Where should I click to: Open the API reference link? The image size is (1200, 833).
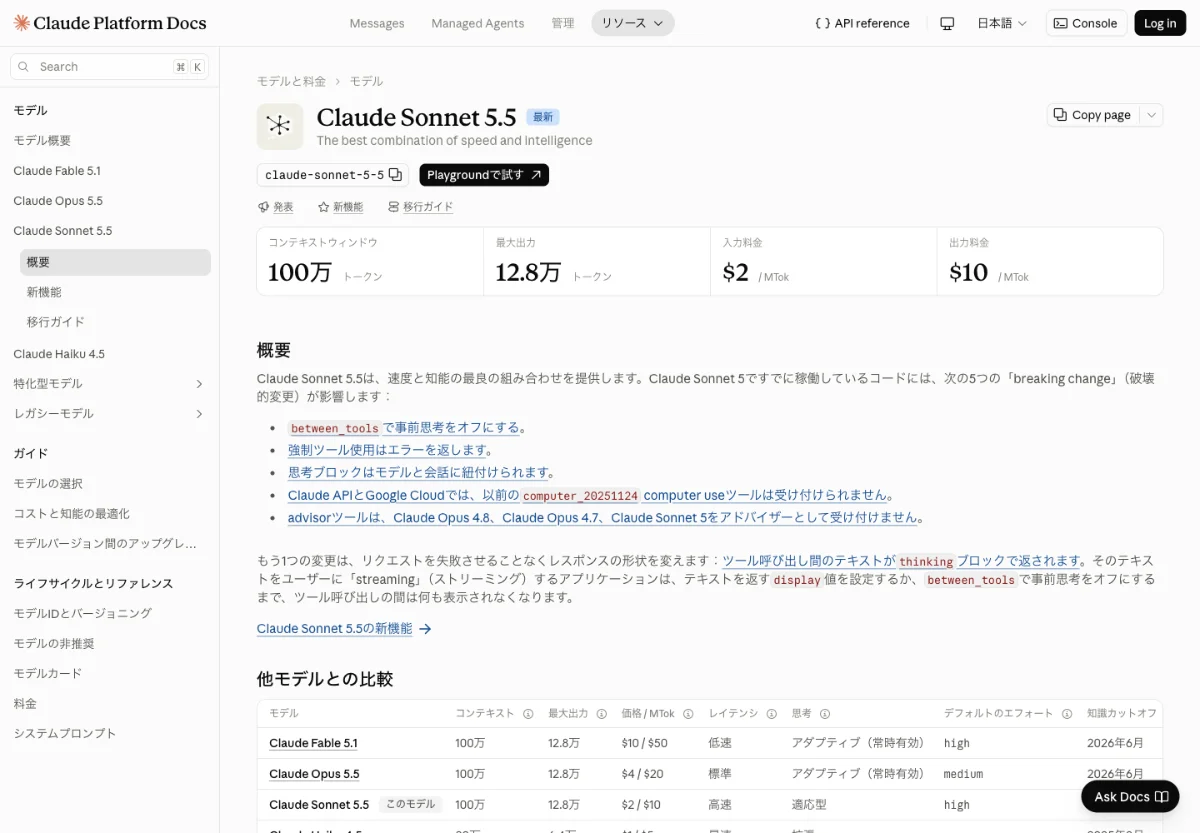[x=862, y=23]
